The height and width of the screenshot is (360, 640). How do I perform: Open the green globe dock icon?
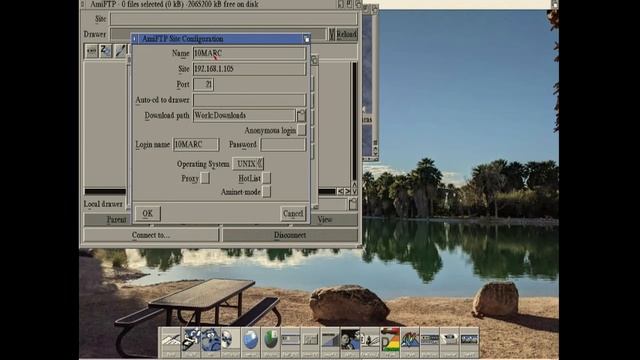click(x=270, y=340)
